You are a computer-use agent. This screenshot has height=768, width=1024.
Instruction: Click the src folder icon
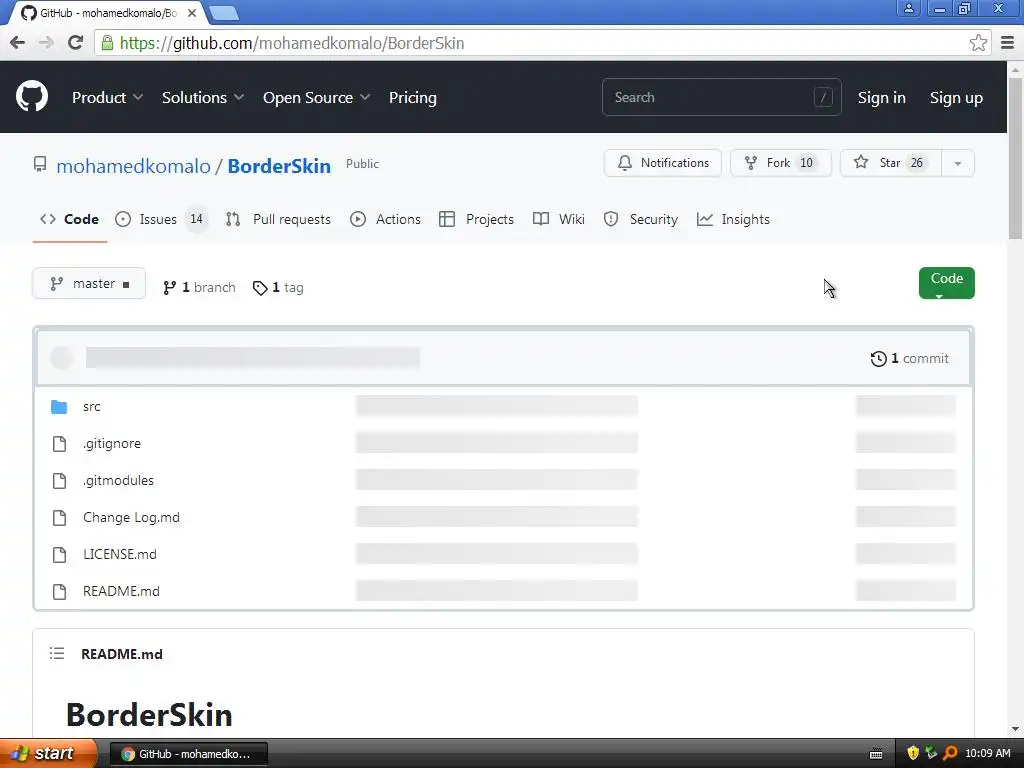point(59,407)
